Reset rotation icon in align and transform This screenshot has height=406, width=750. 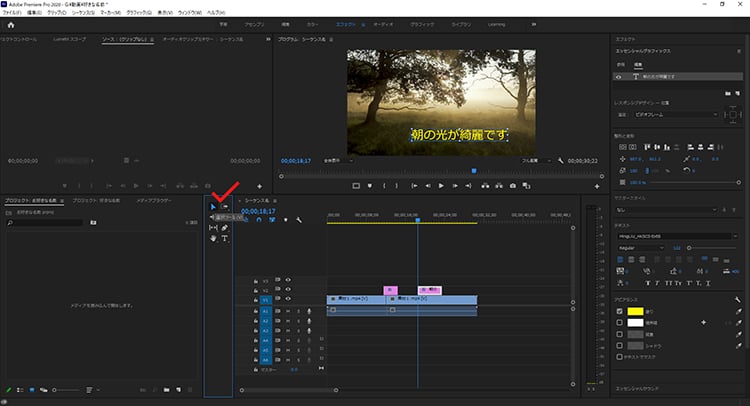[x=686, y=170]
